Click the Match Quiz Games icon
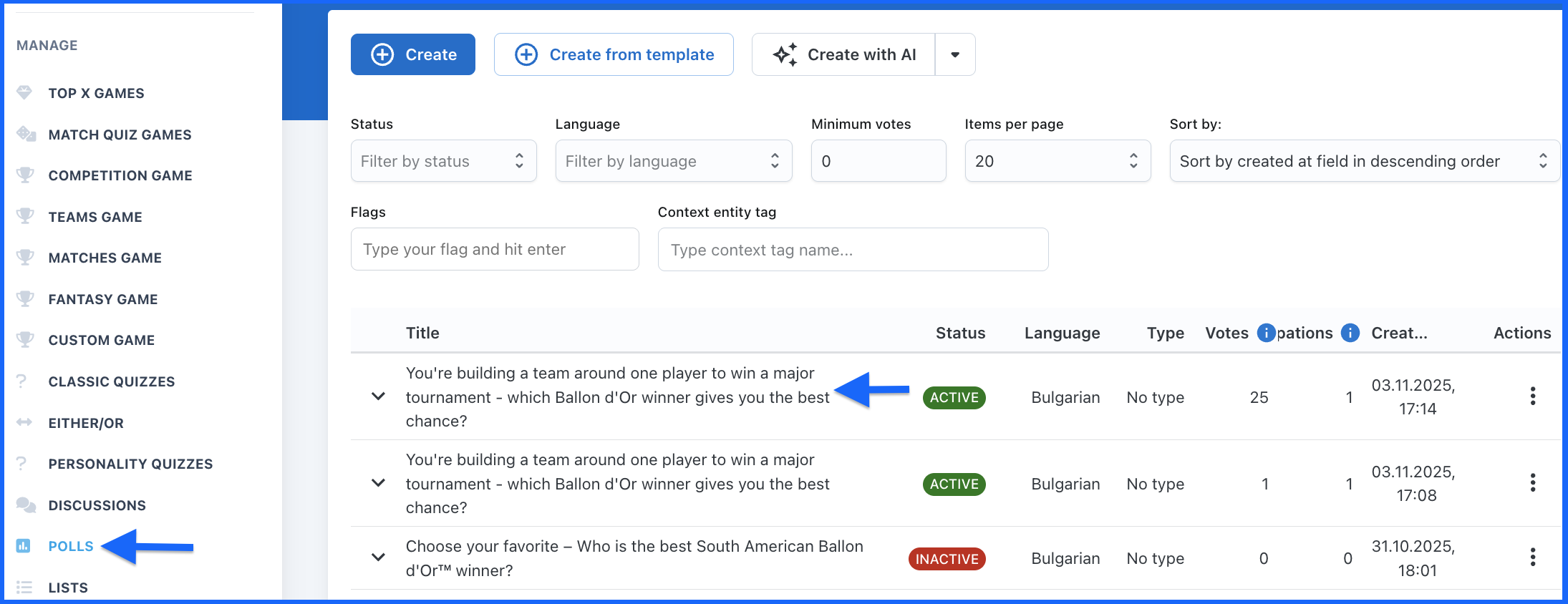Screen dimensions: 1568x604 pyautogui.click(x=26, y=135)
